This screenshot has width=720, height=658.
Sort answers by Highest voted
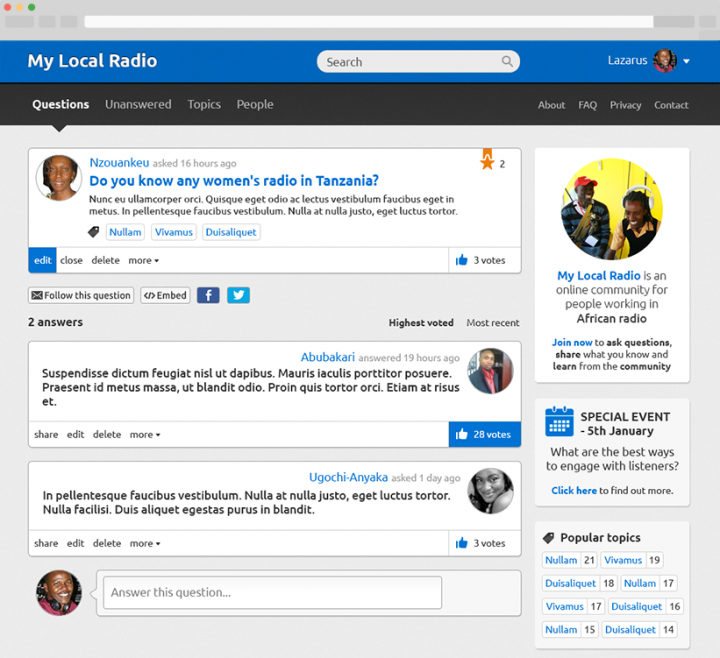[x=421, y=323]
